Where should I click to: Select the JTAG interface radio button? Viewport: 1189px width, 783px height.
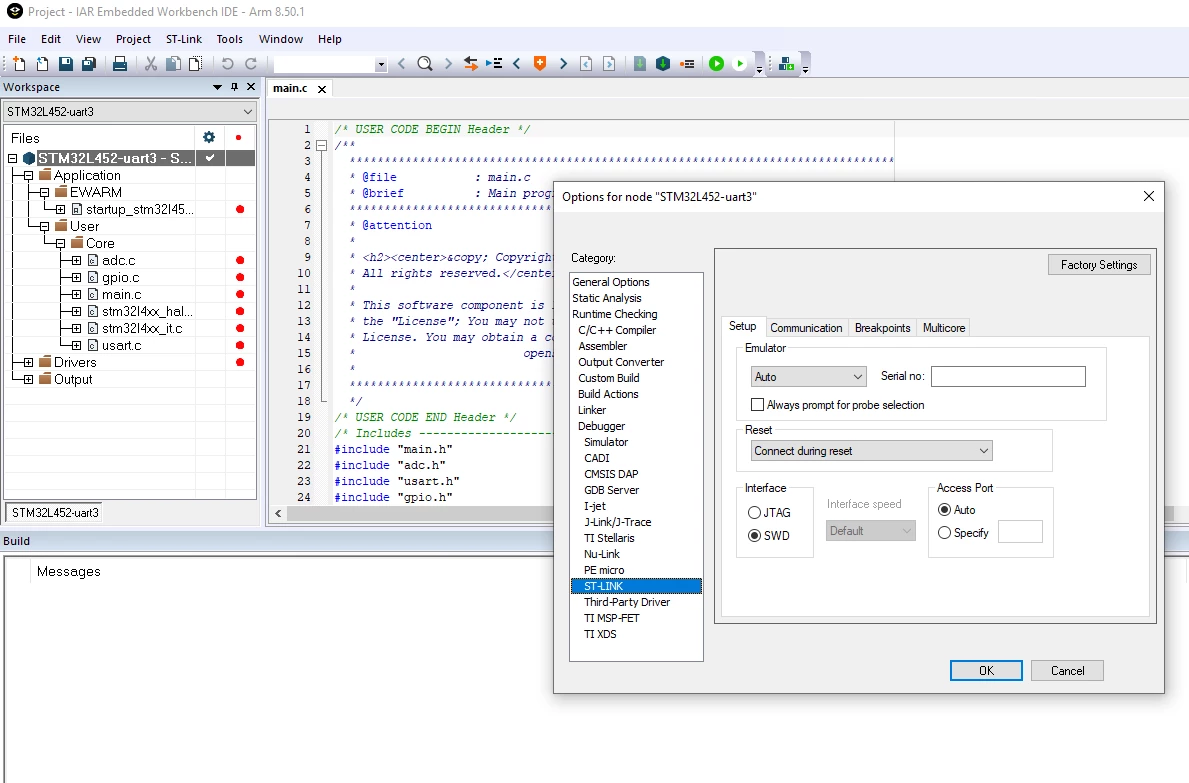pyautogui.click(x=754, y=512)
